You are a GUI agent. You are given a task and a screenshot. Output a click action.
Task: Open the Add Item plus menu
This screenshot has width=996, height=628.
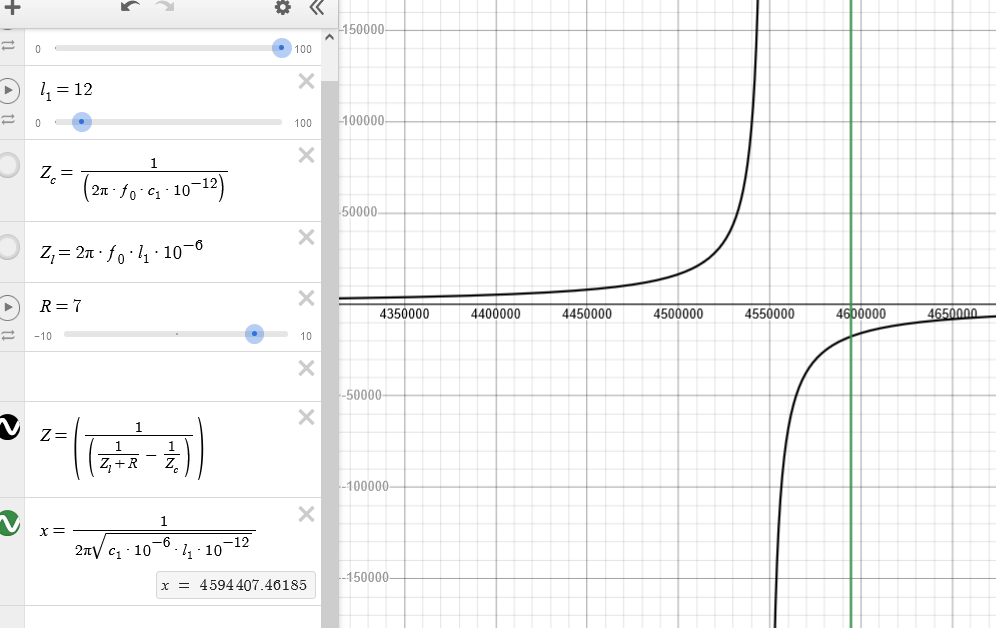point(12,8)
